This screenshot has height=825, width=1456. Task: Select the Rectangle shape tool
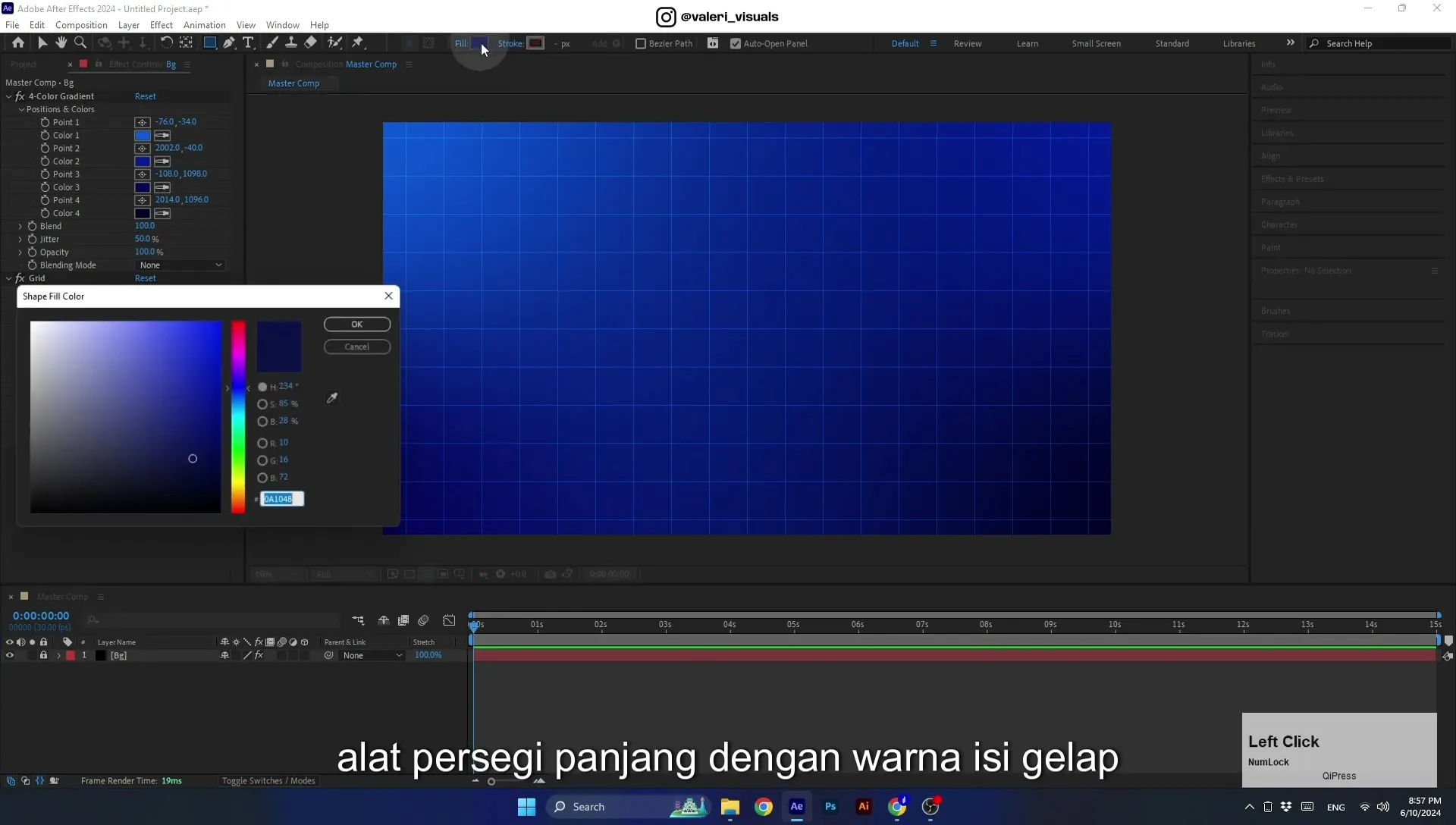[x=210, y=43]
